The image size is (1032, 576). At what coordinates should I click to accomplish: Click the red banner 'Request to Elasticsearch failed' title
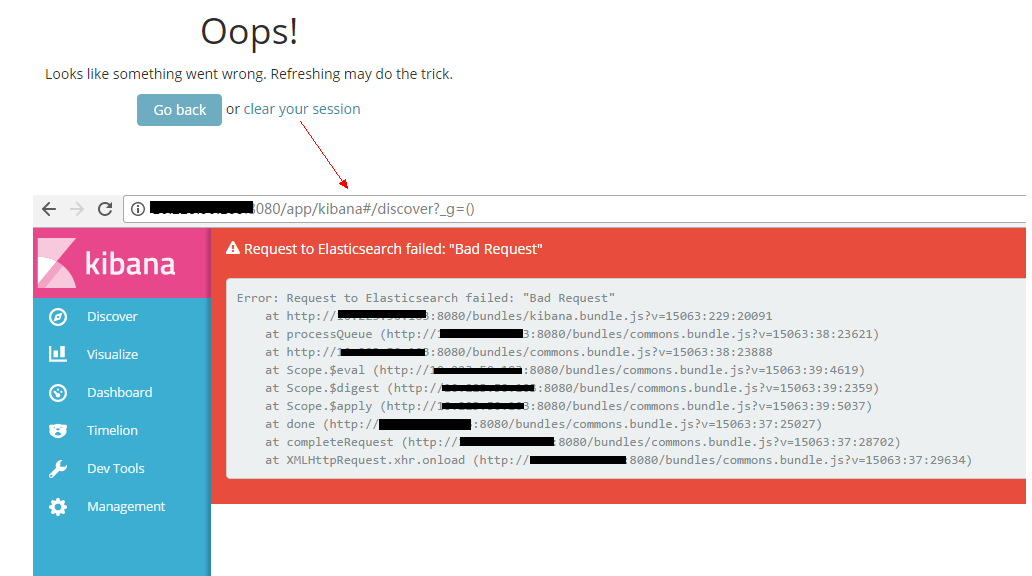tap(393, 249)
